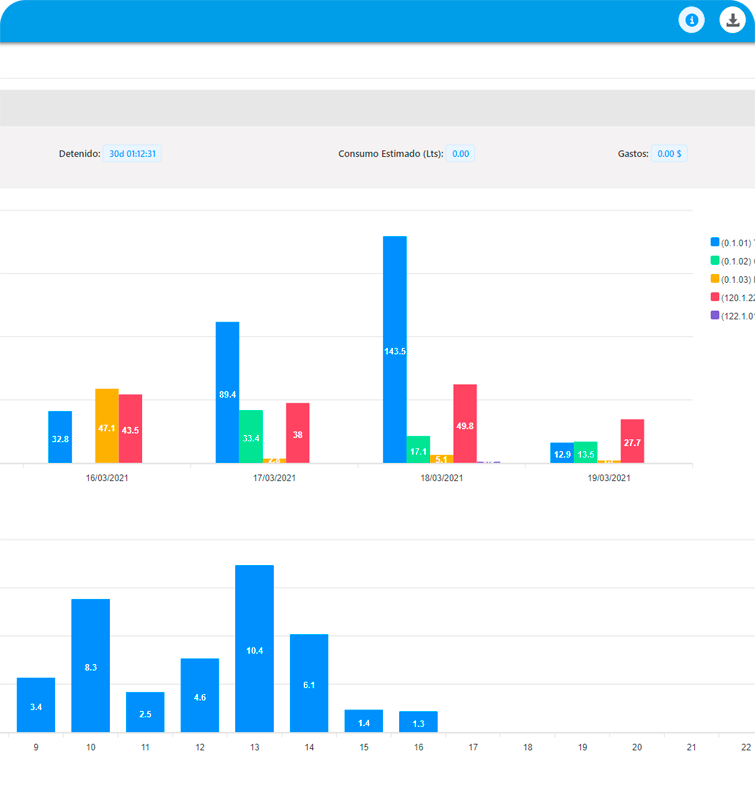The height and width of the screenshot is (788, 755).
Task: Select the 89.4 blue bar on 17/03/2021
Action: click(x=227, y=392)
